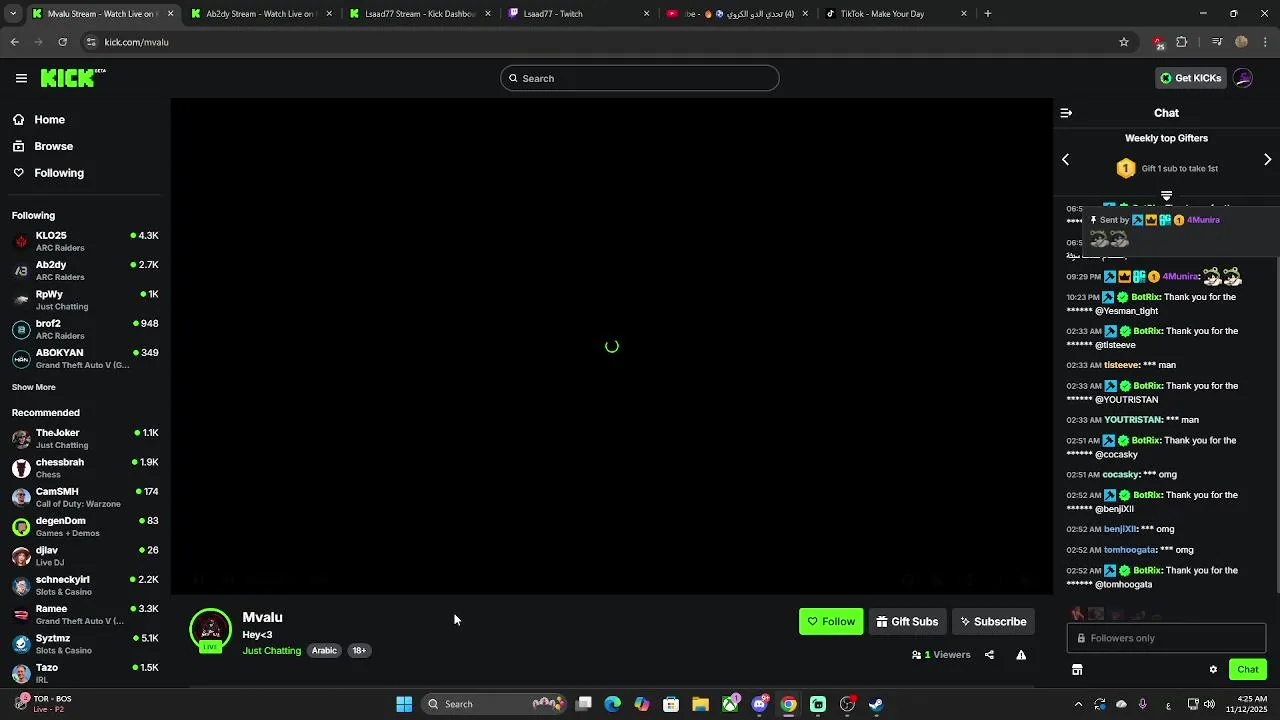The width and height of the screenshot is (1280, 720).
Task: Open CamSMH recommended channel
Action: coord(85,497)
